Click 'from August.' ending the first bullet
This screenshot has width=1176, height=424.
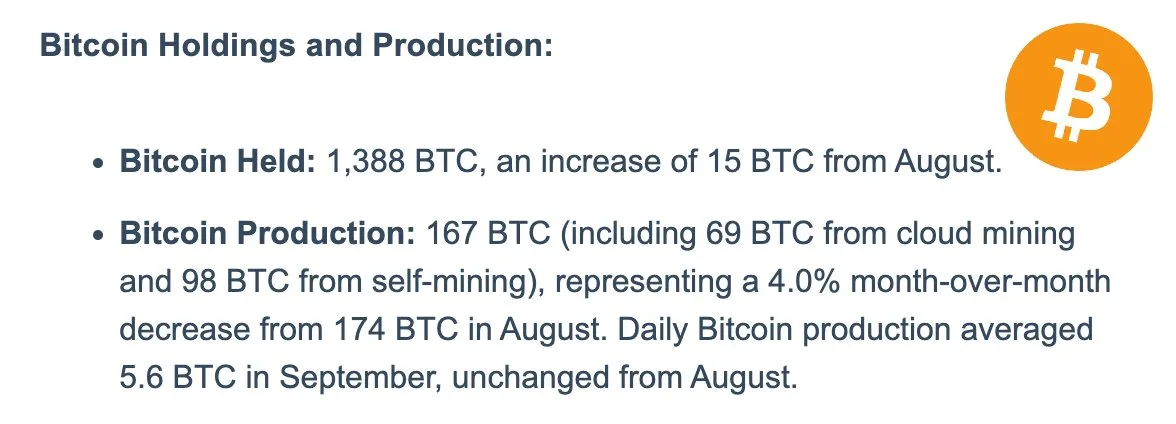click(913, 163)
